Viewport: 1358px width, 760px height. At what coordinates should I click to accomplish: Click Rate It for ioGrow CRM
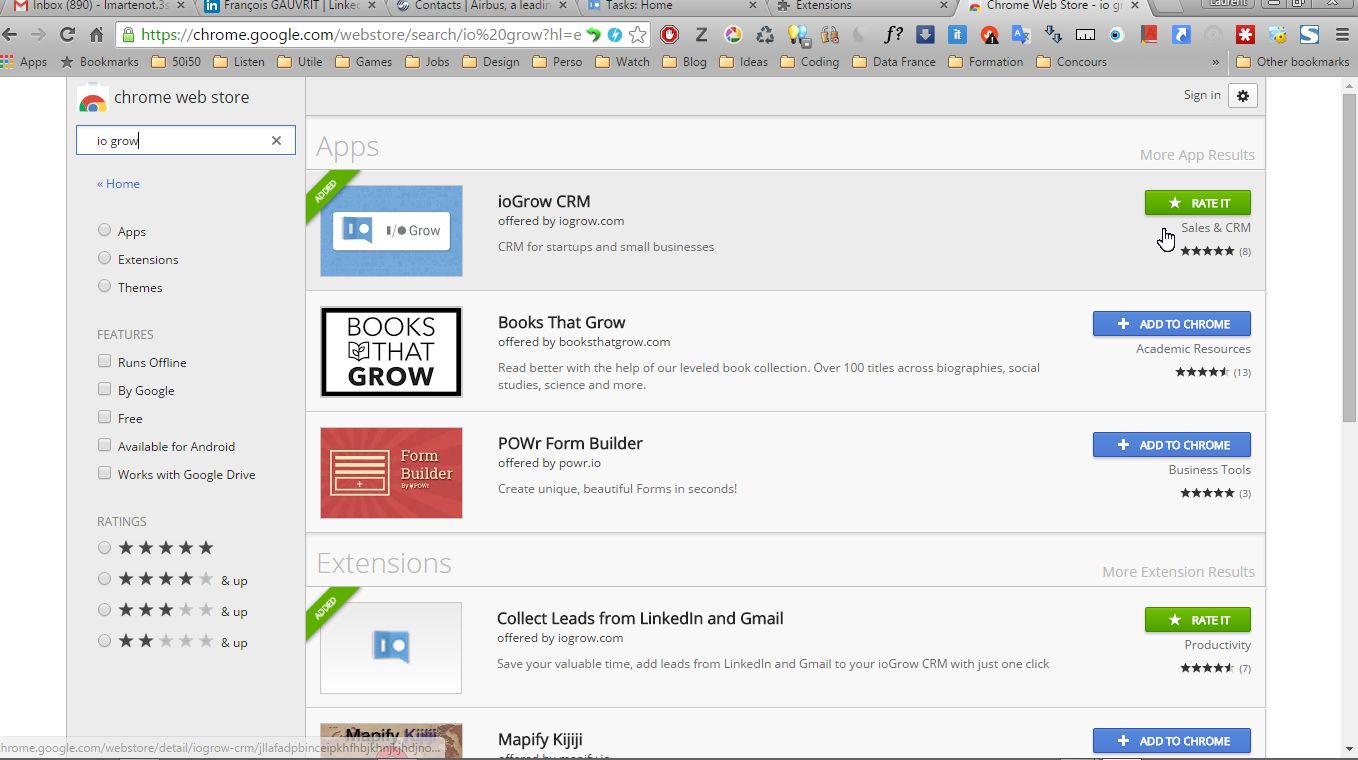click(1197, 203)
